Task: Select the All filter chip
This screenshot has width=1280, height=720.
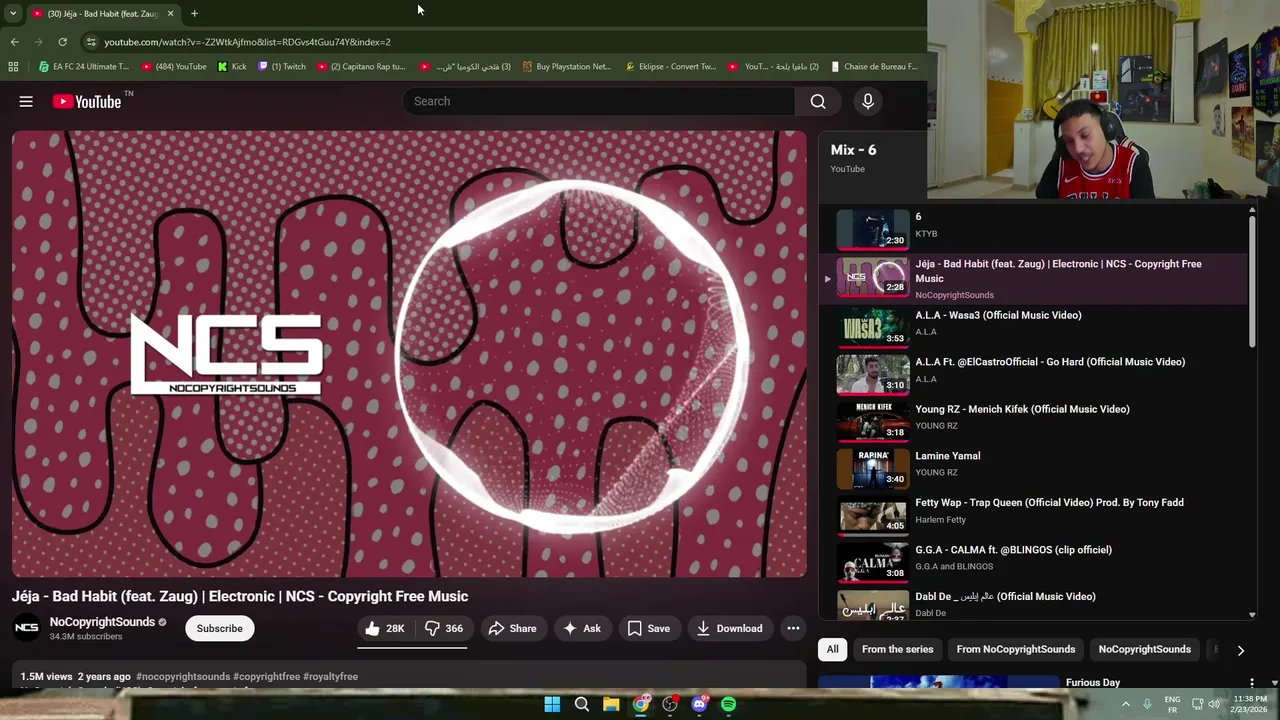Action: 832,649
